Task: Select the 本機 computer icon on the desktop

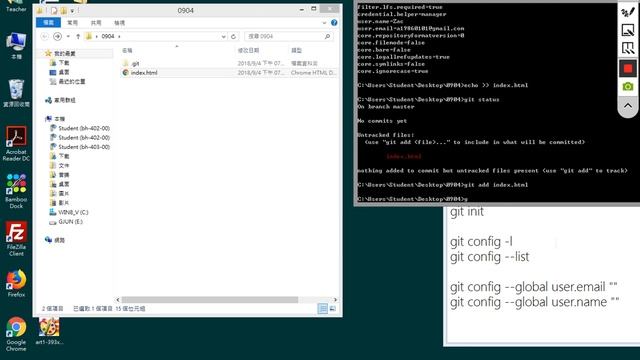Action: 16,46
